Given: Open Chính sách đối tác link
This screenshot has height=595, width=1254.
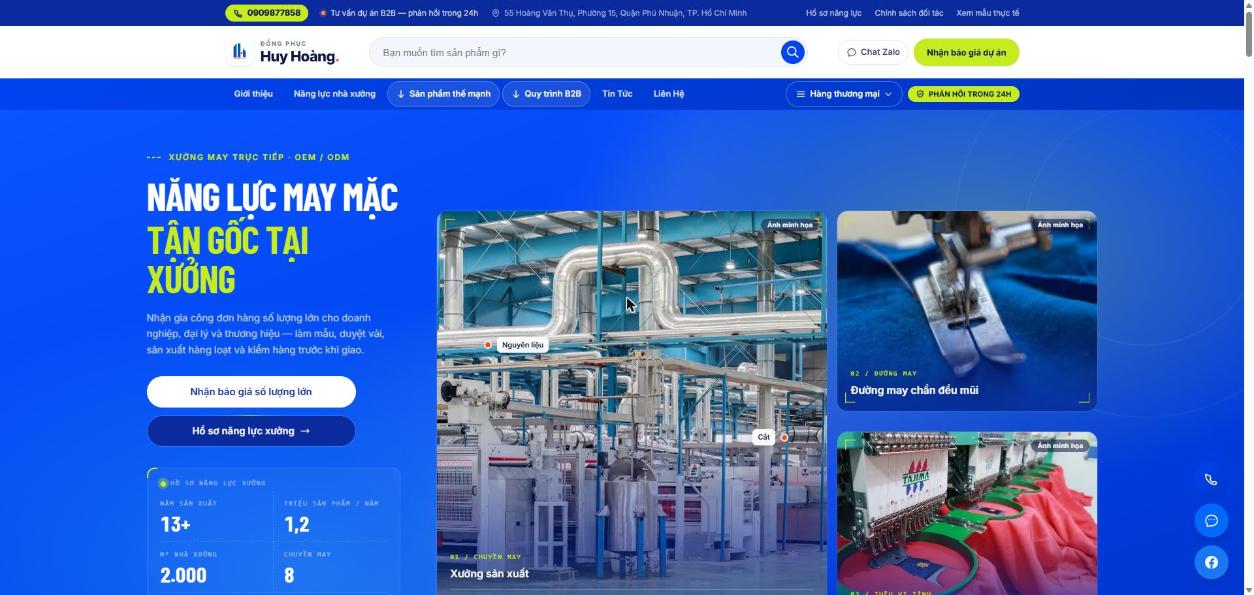Looking at the screenshot, I should pos(909,13).
